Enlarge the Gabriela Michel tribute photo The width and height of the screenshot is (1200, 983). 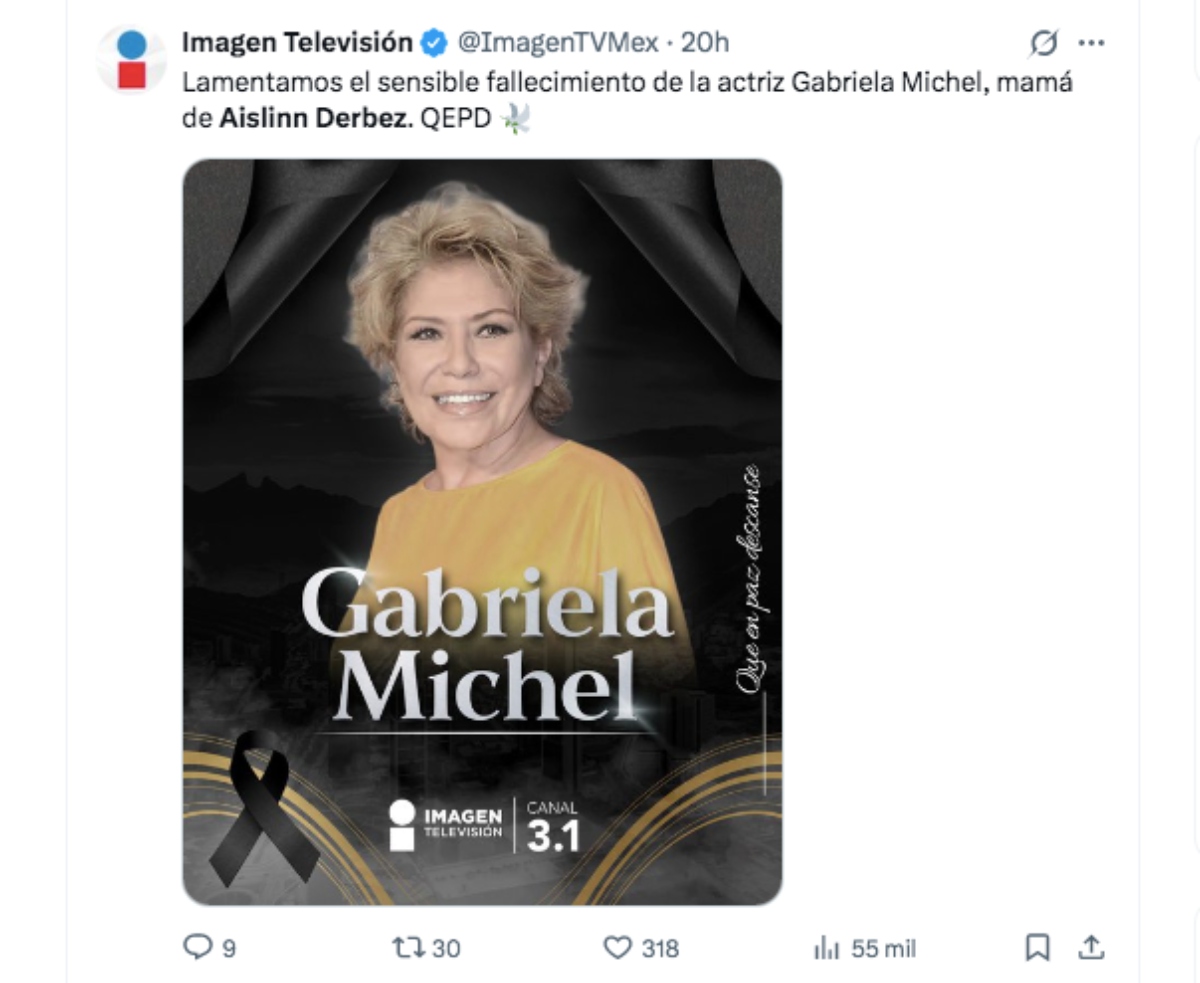point(482,531)
